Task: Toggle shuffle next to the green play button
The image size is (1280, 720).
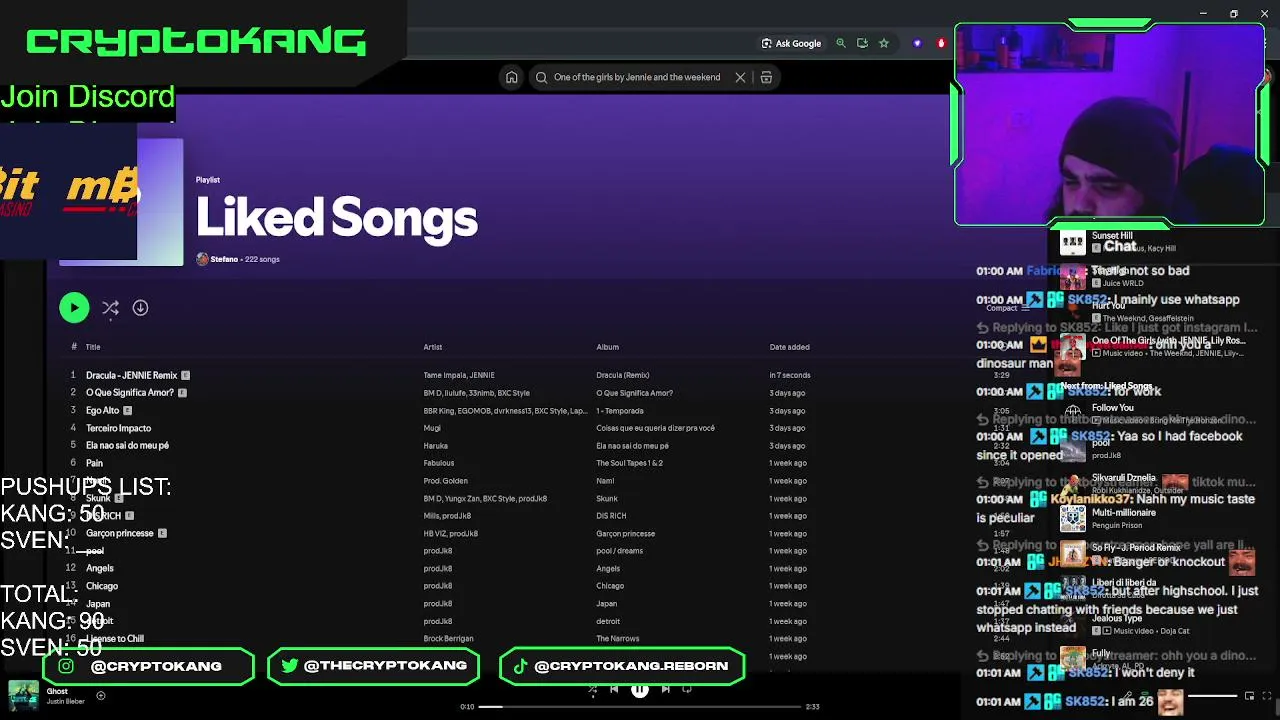Action: [x=110, y=308]
